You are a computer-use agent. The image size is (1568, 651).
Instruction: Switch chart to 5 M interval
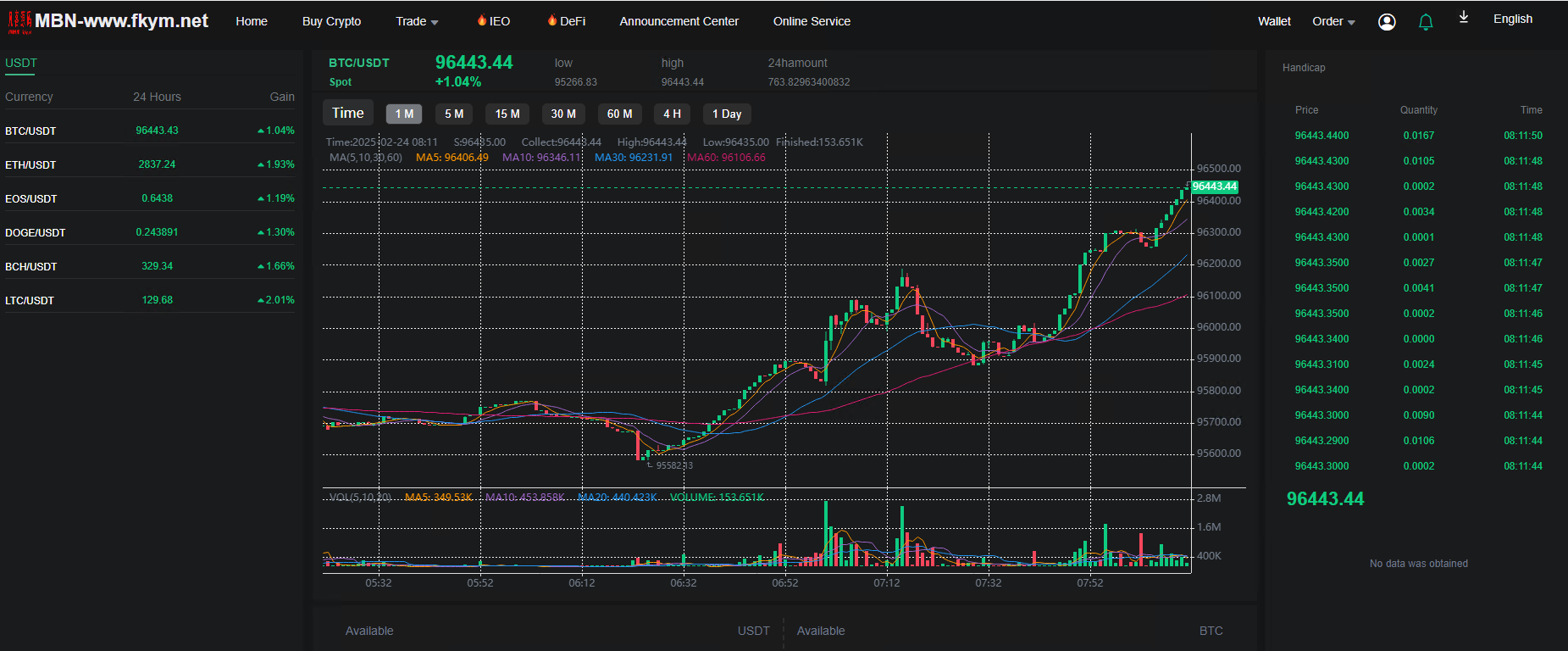454,114
